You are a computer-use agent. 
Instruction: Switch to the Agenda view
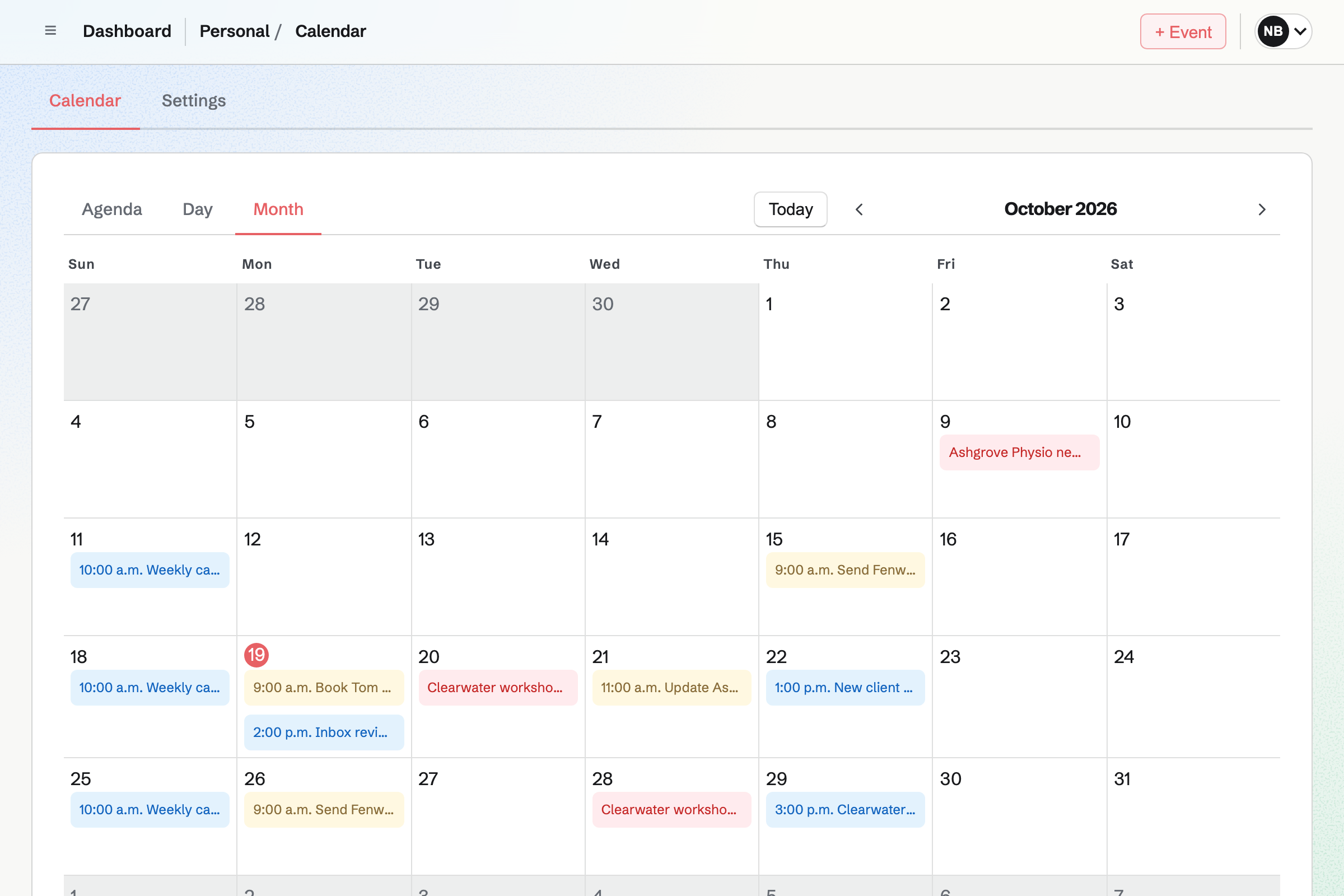pyautogui.click(x=112, y=209)
